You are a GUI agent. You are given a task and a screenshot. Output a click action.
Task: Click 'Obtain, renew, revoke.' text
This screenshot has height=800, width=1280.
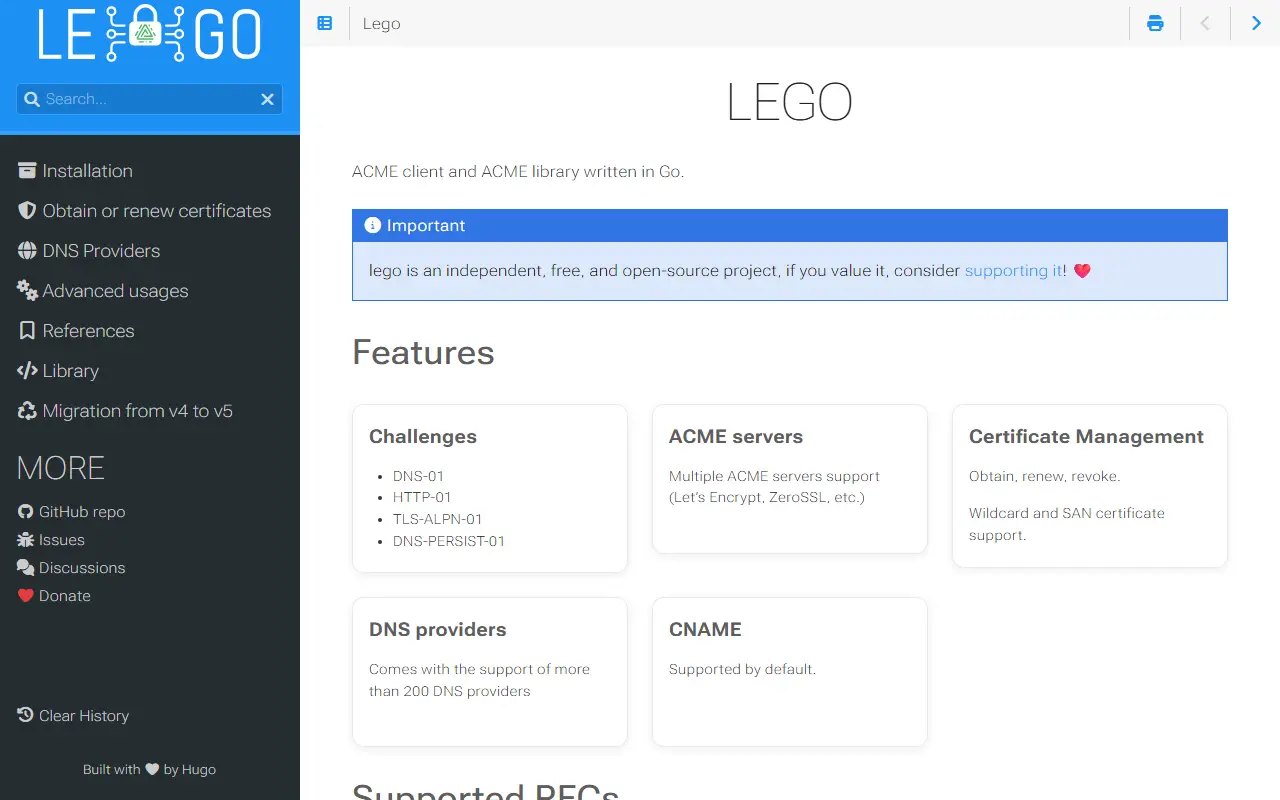coord(1045,476)
